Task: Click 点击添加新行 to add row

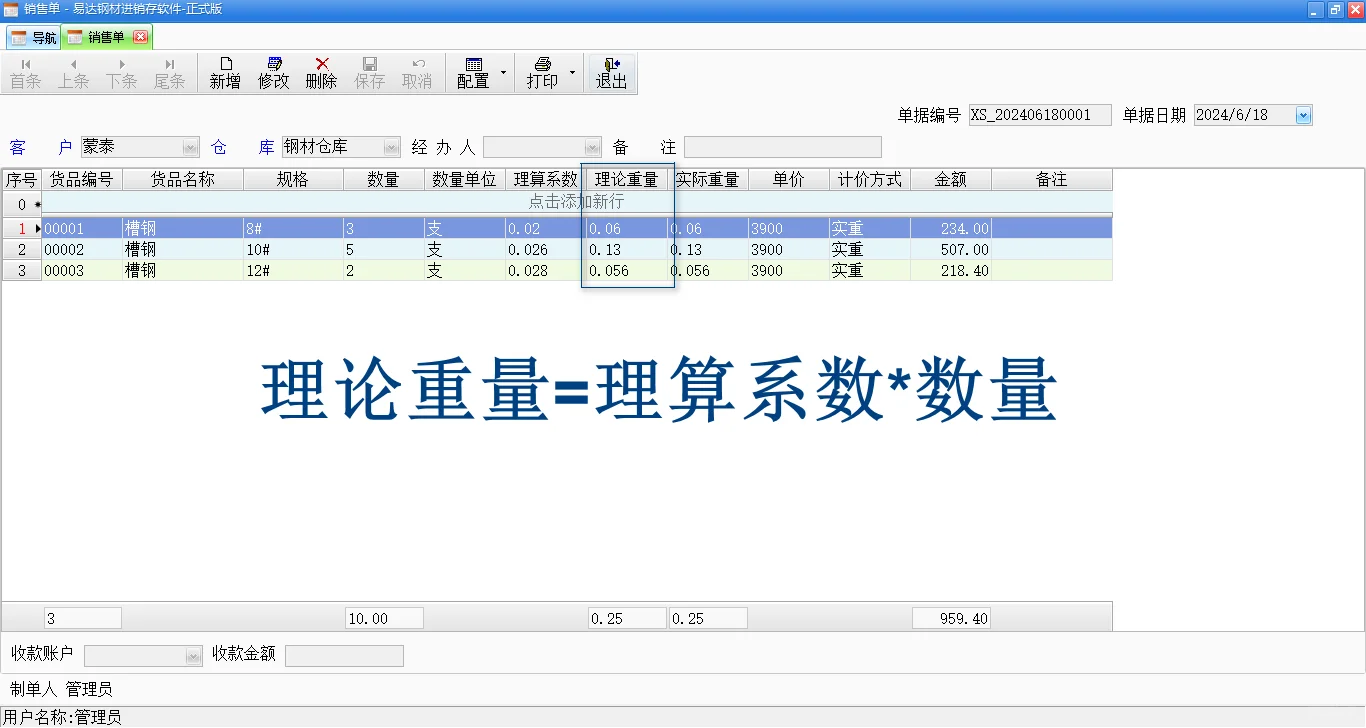Action: (x=576, y=202)
